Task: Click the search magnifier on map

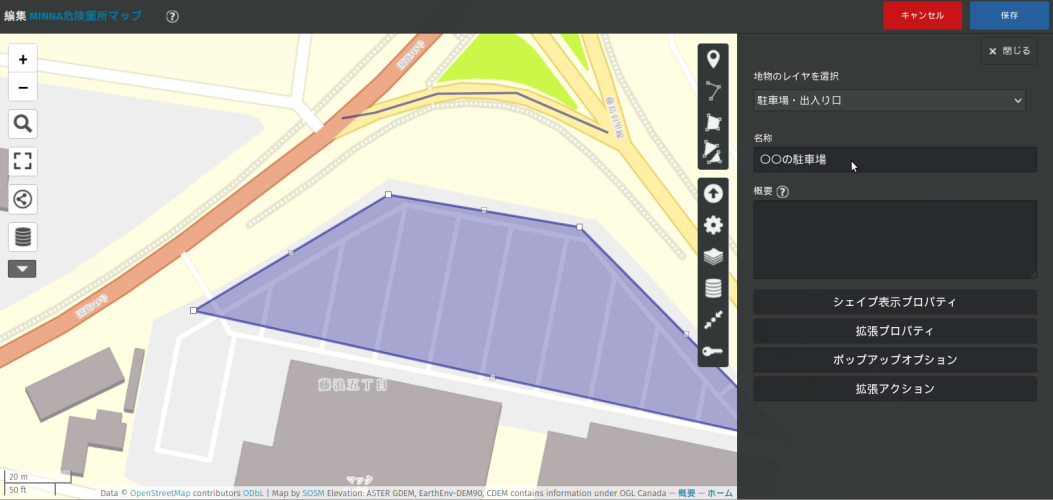Action: [x=23, y=124]
